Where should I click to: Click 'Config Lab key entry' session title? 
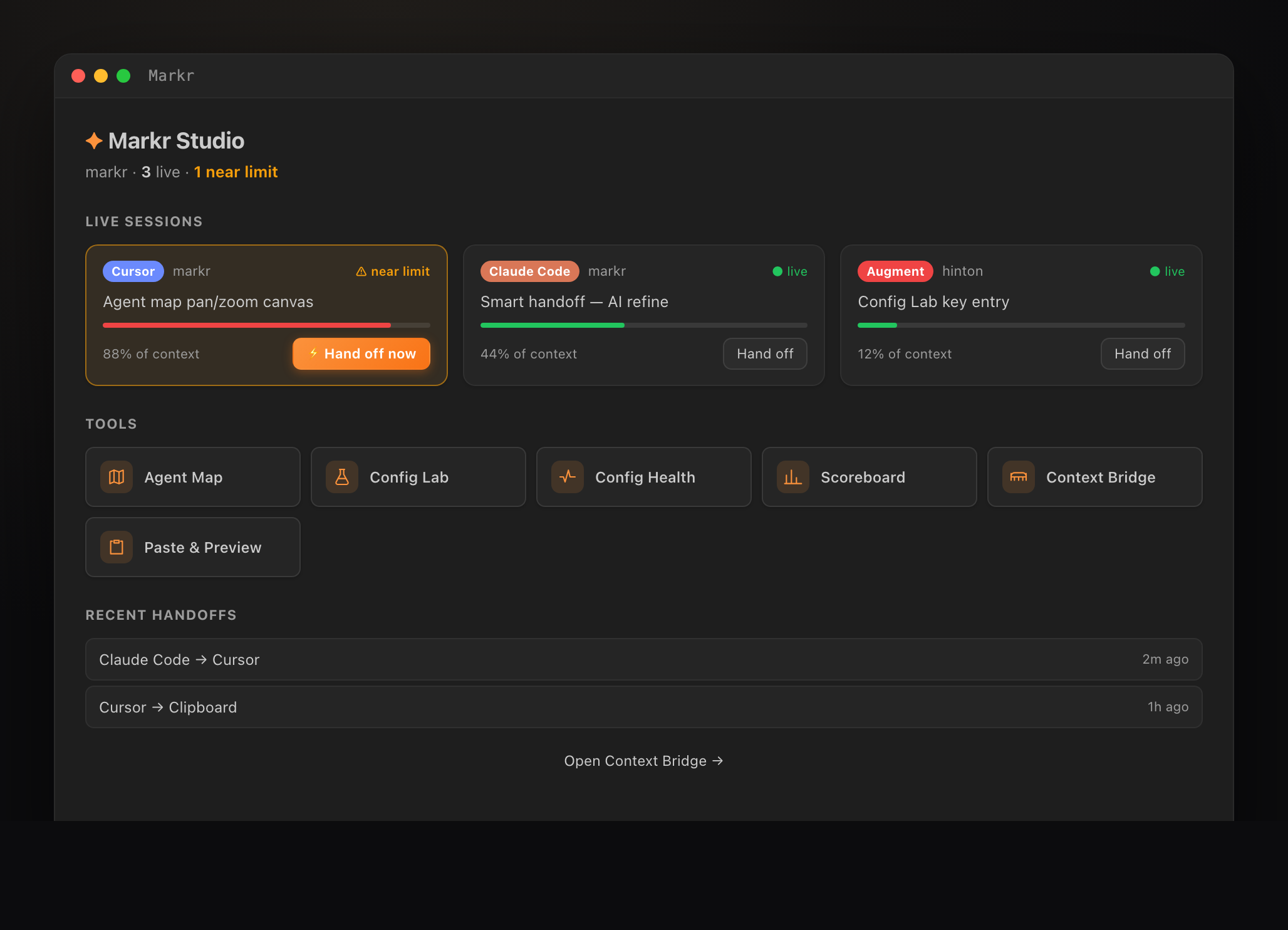pos(933,301)
